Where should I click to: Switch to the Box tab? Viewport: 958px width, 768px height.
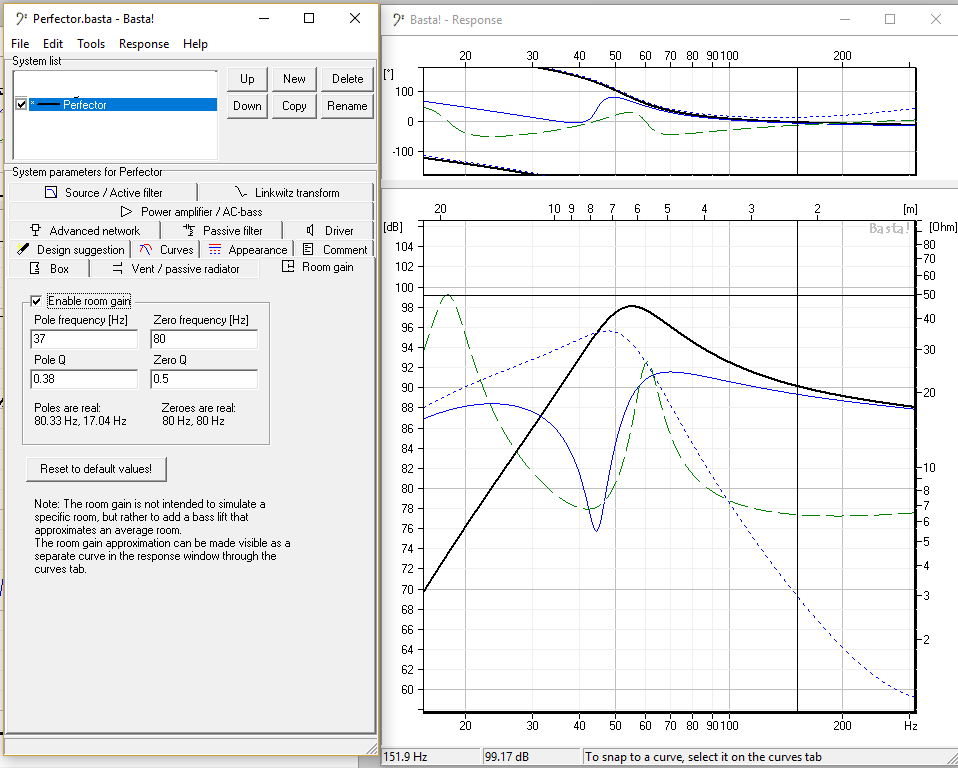(x=49, y=269)
